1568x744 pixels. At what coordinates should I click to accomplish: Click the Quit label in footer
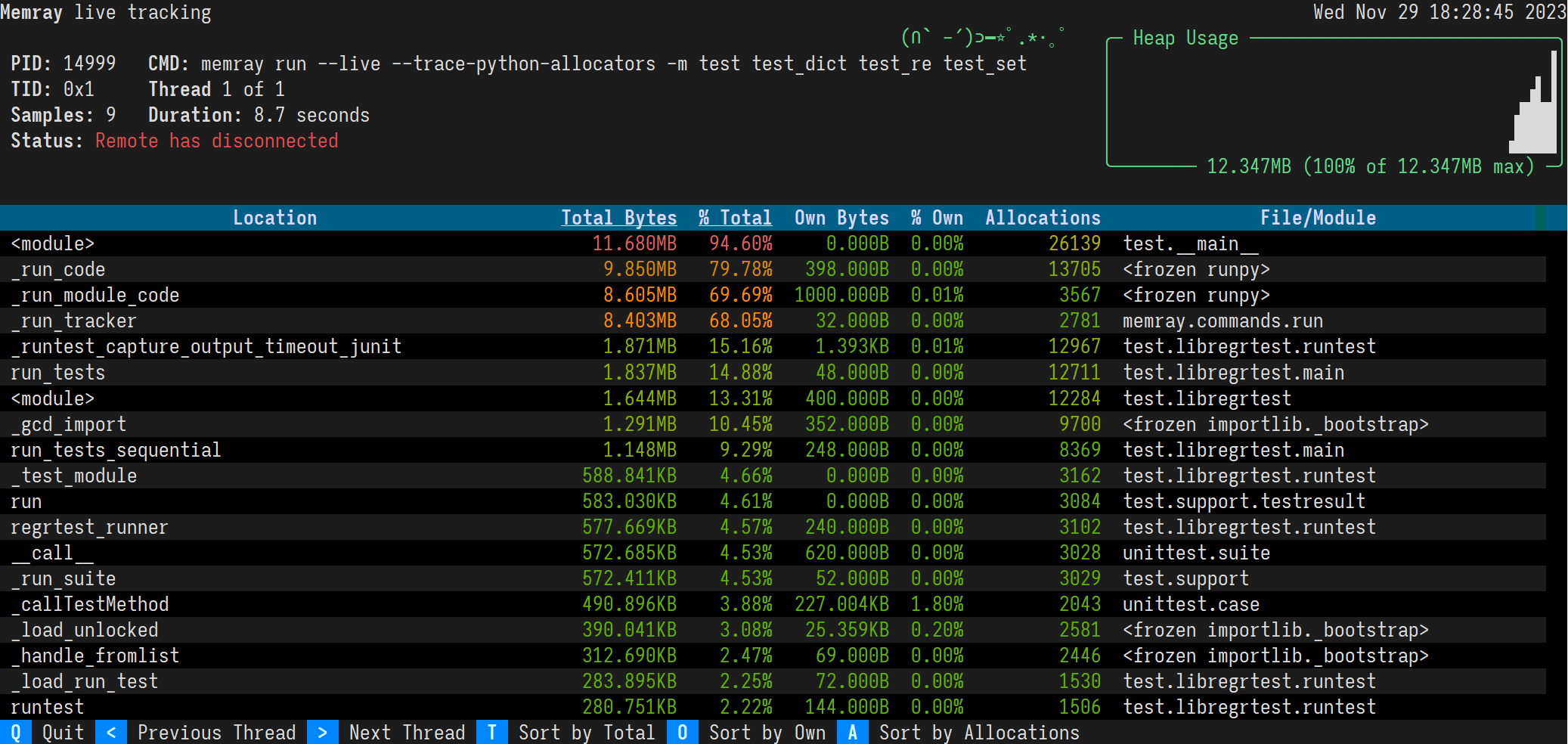pos(63,732)
